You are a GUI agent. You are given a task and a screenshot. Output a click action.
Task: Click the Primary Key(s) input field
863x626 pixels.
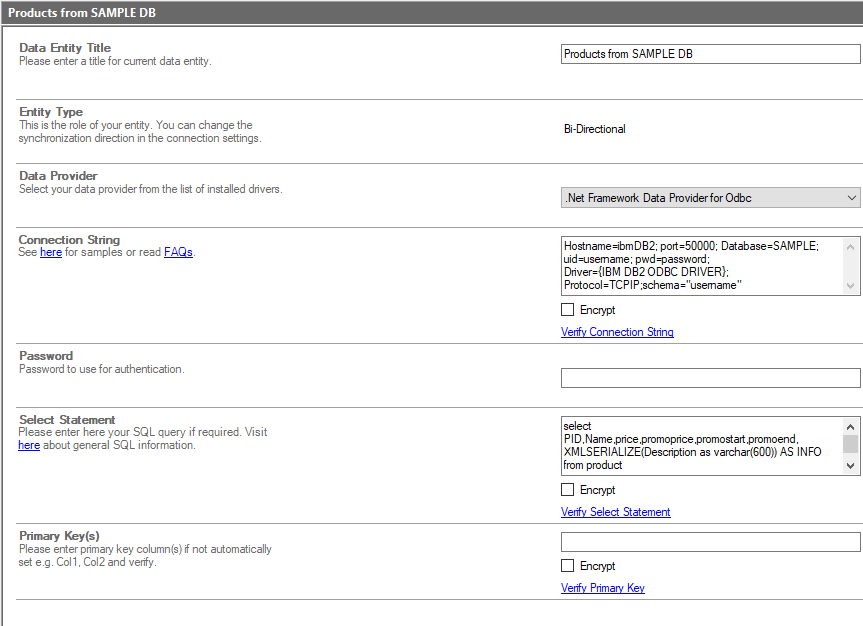coord(710,542)
